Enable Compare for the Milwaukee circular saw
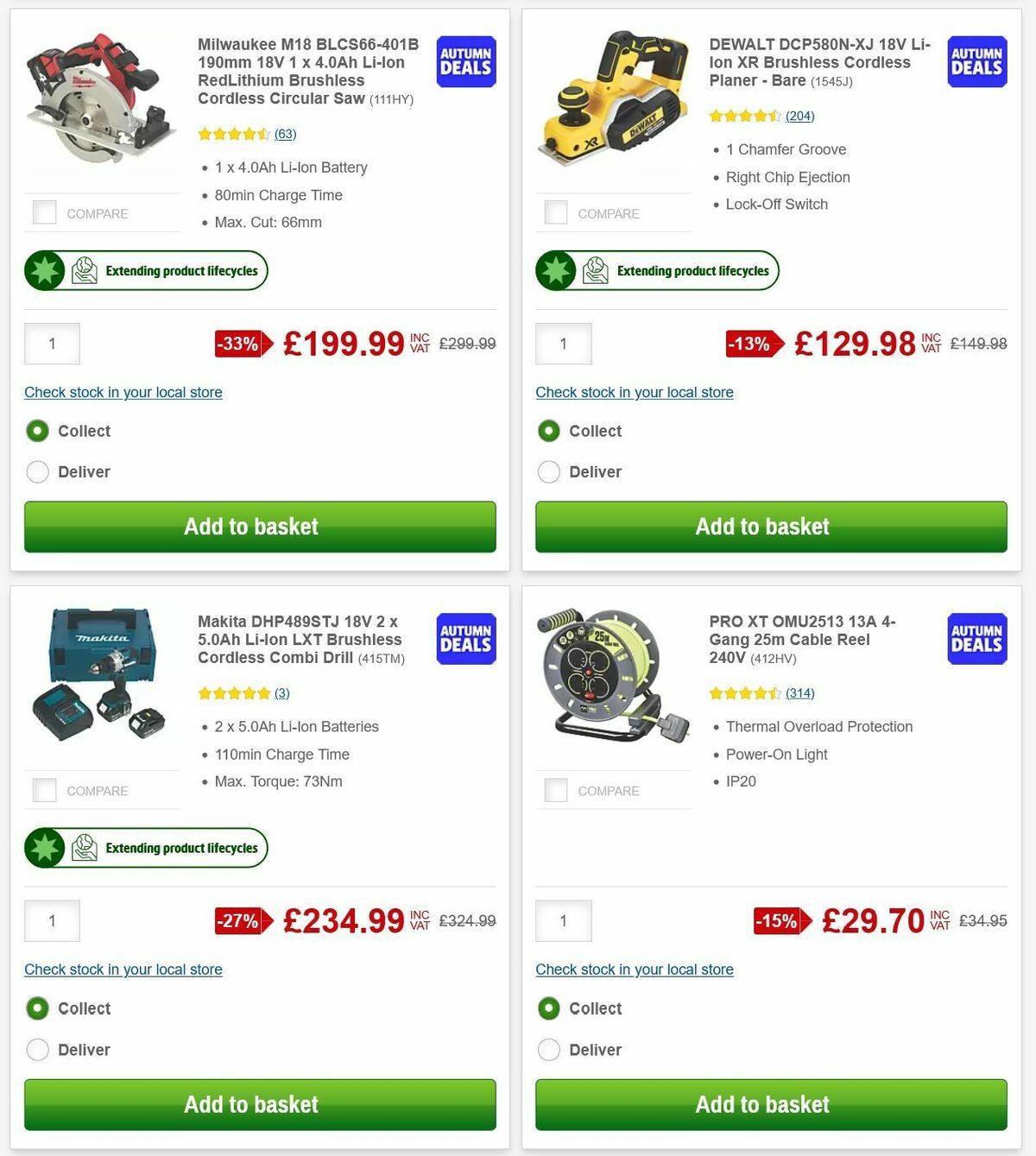 [x=44, y=212]
